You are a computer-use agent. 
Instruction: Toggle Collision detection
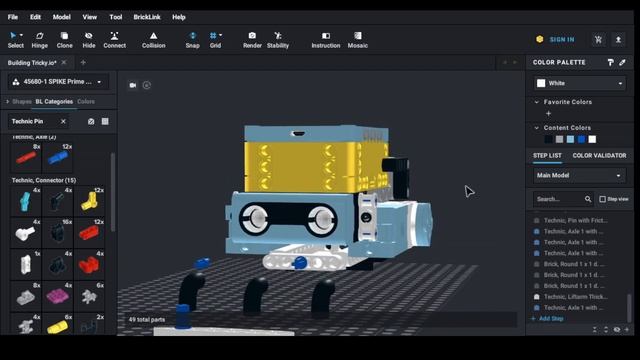click(x=153, y=40)
